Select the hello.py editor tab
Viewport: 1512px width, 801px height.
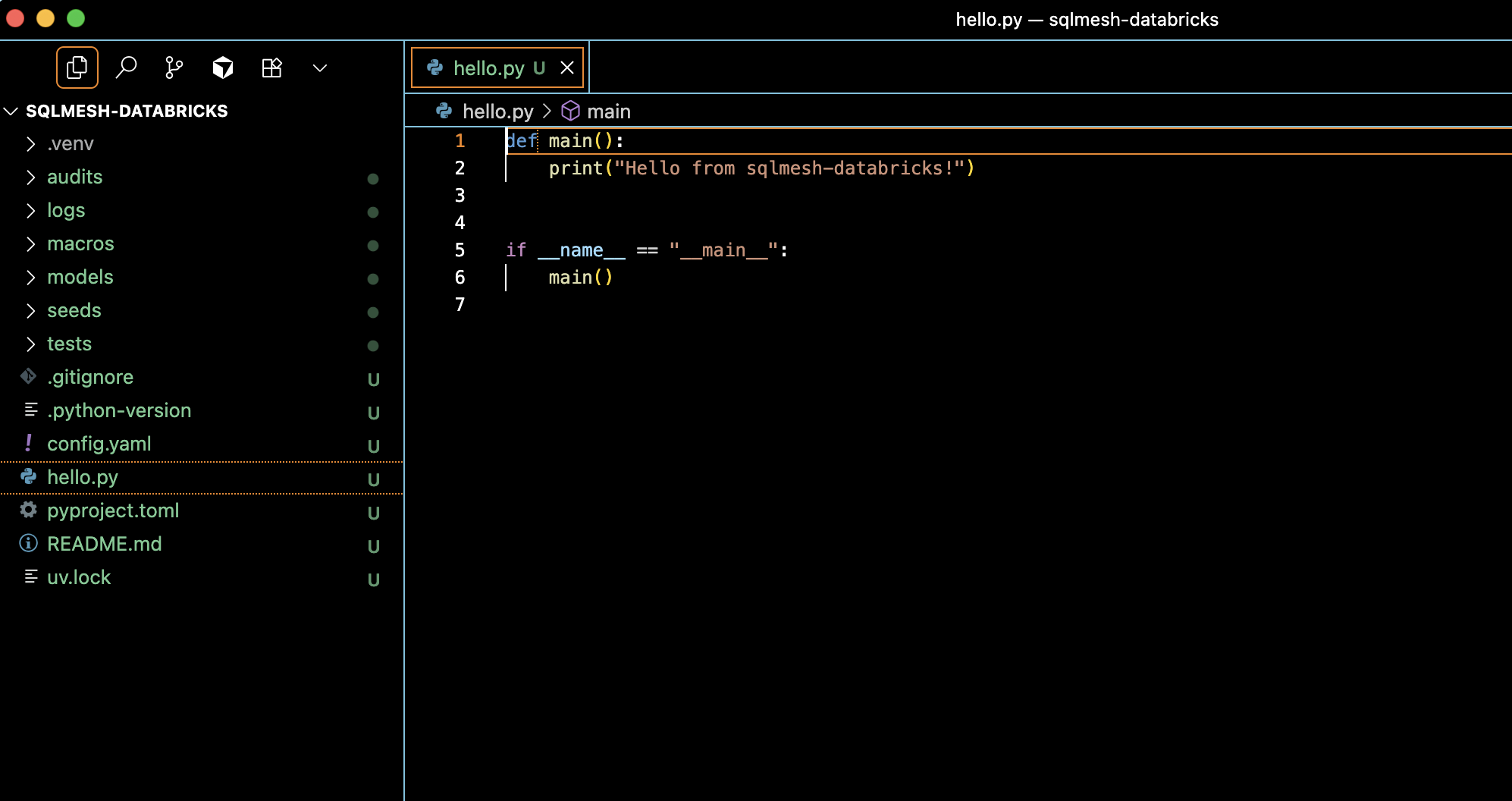tap(488, 68)
